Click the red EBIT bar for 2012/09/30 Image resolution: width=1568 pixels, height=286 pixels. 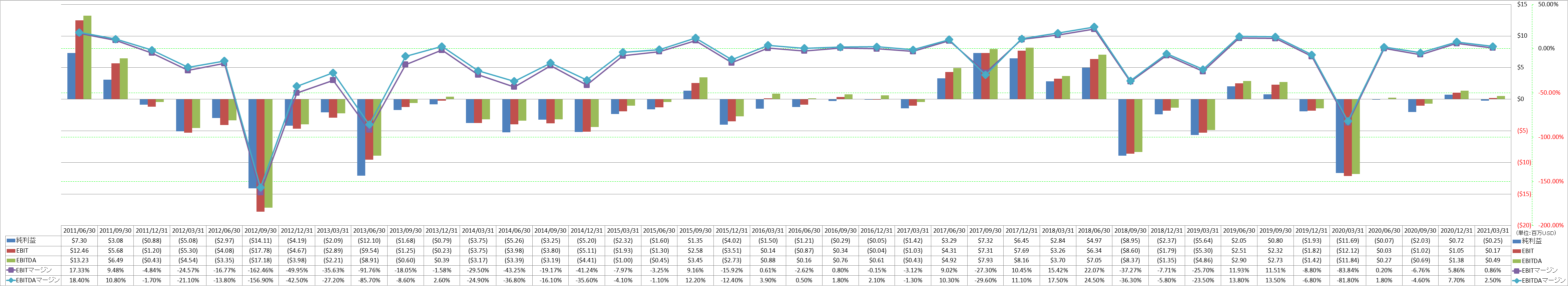[x=260, y=155]
